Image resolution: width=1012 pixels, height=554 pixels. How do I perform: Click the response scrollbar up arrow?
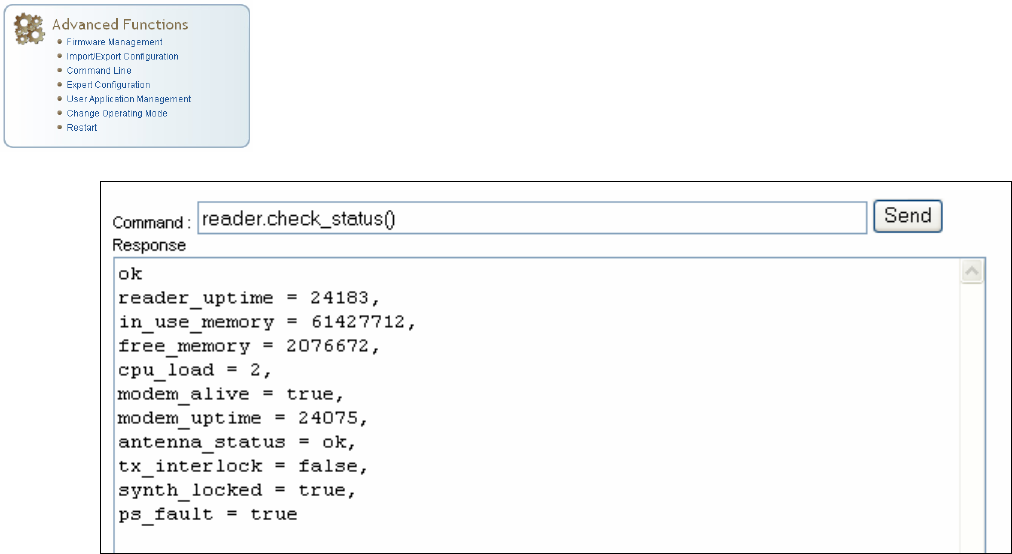click(x=972, y=271)
